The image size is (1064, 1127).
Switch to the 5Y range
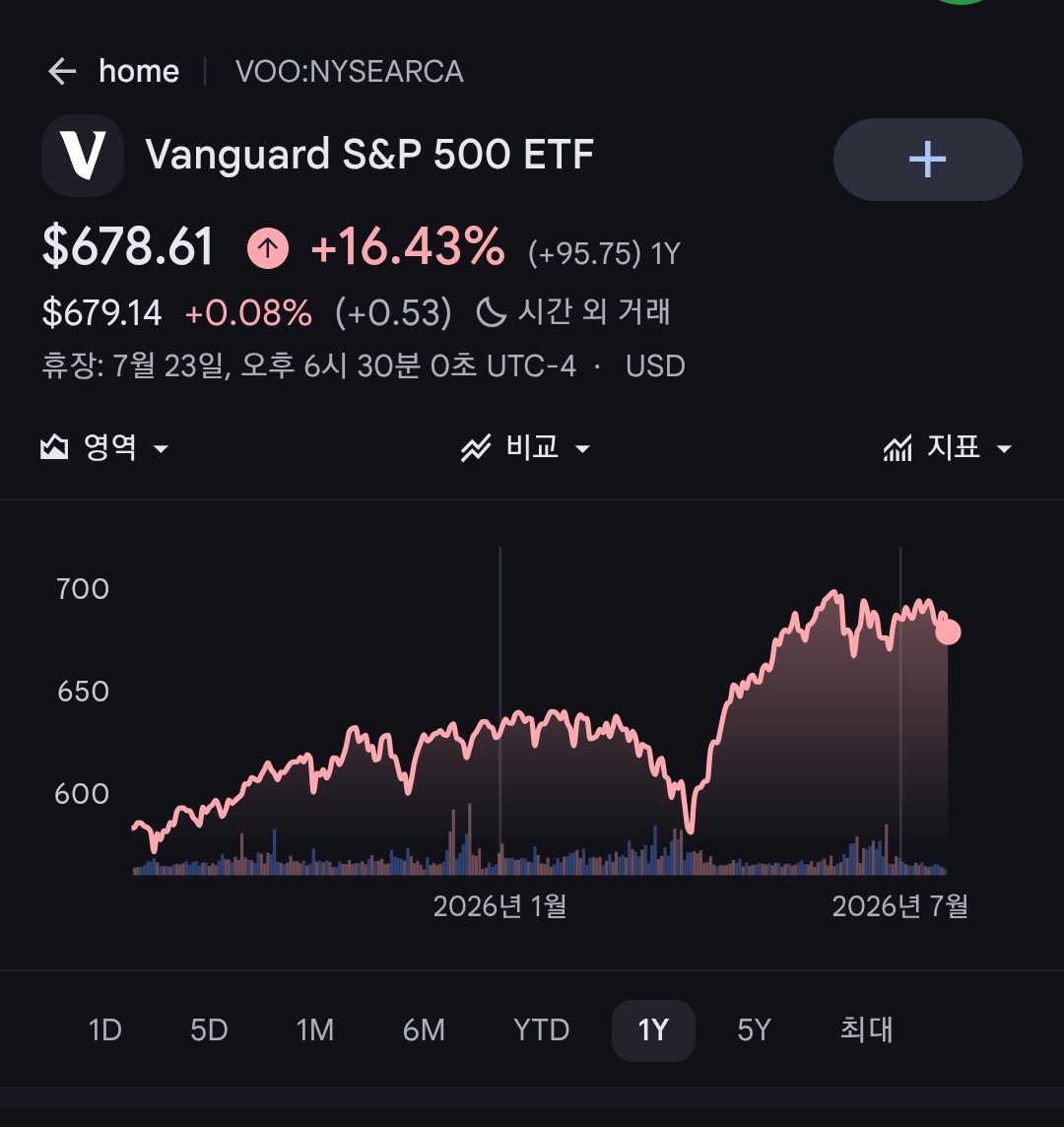pos(754,1030)
